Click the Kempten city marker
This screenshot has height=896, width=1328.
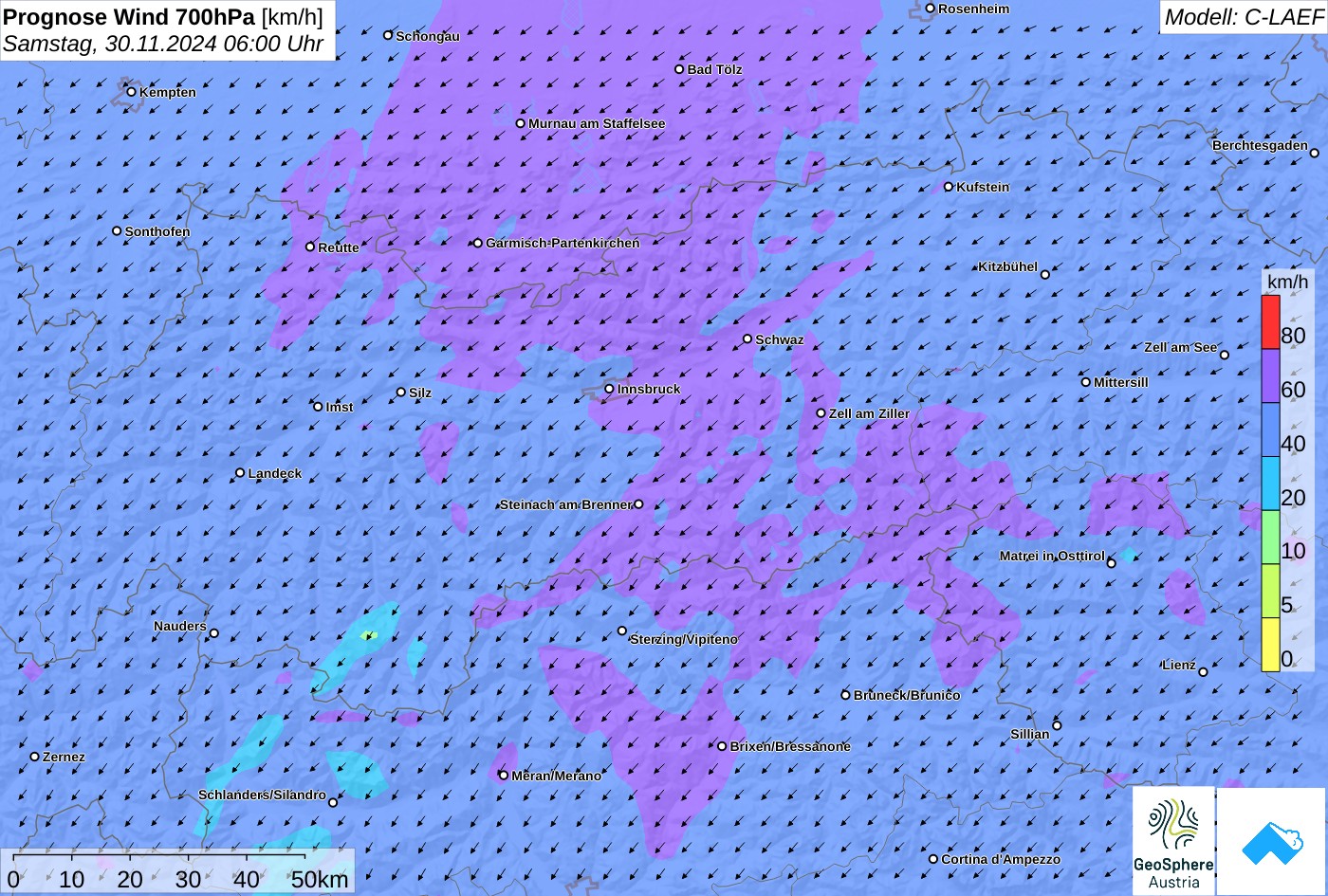(x=132, y=92)
